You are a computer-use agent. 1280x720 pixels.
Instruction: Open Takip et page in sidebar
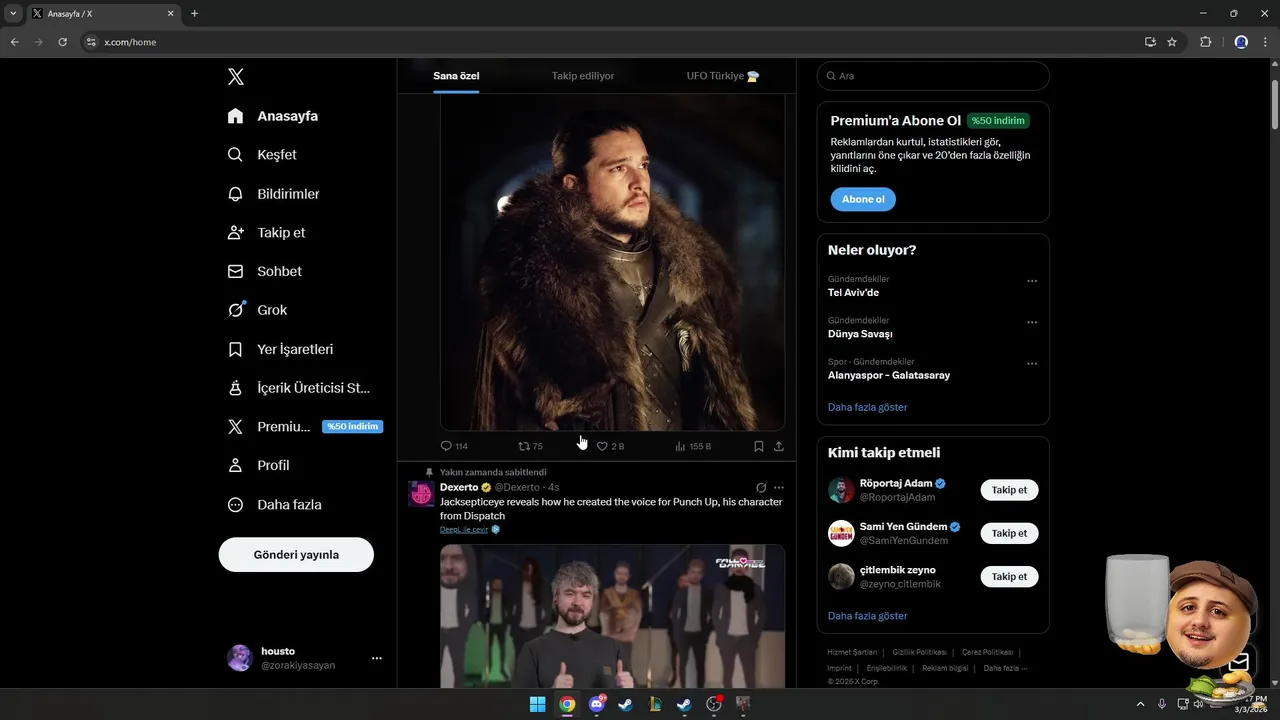(267, 232)
